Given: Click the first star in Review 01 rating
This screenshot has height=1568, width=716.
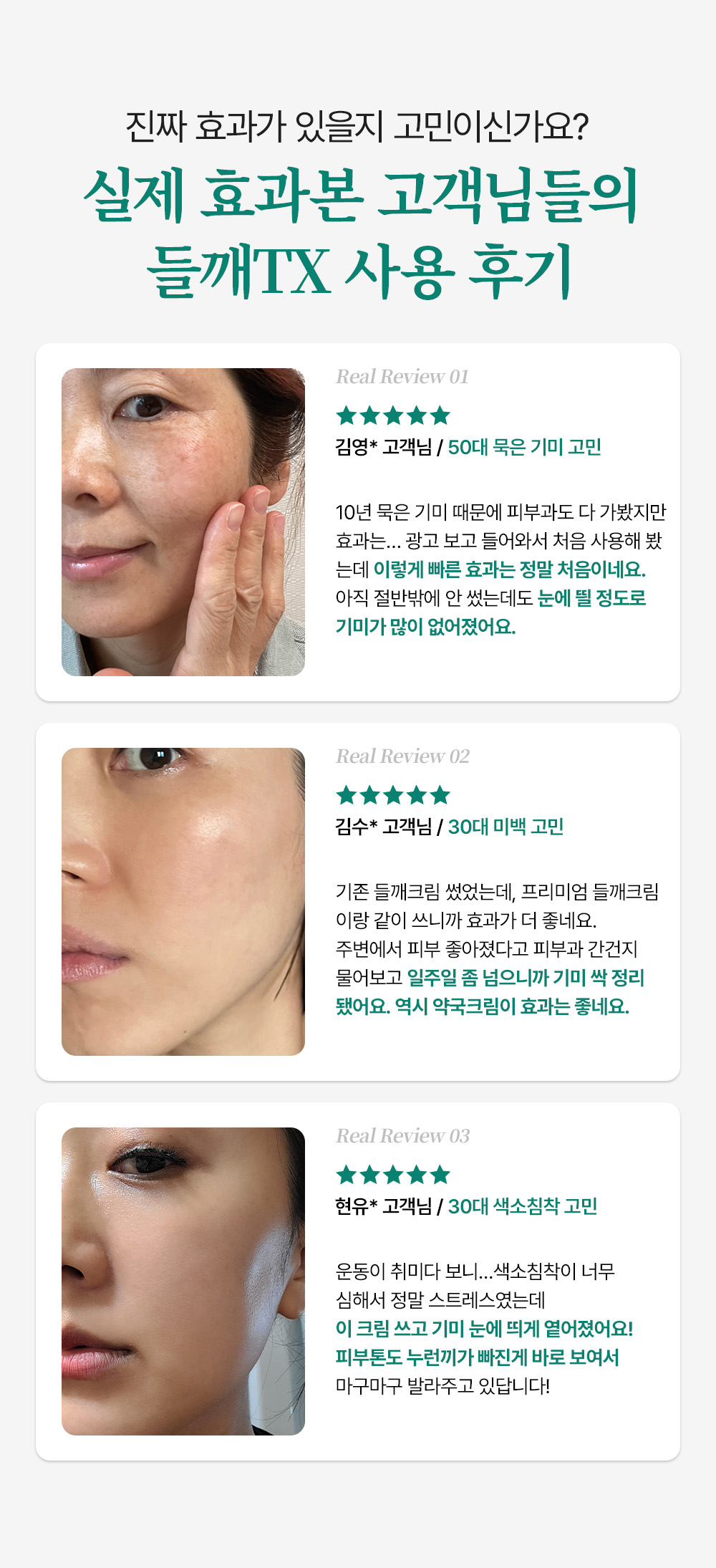Looking at the screenshot, I should [347, 415].
